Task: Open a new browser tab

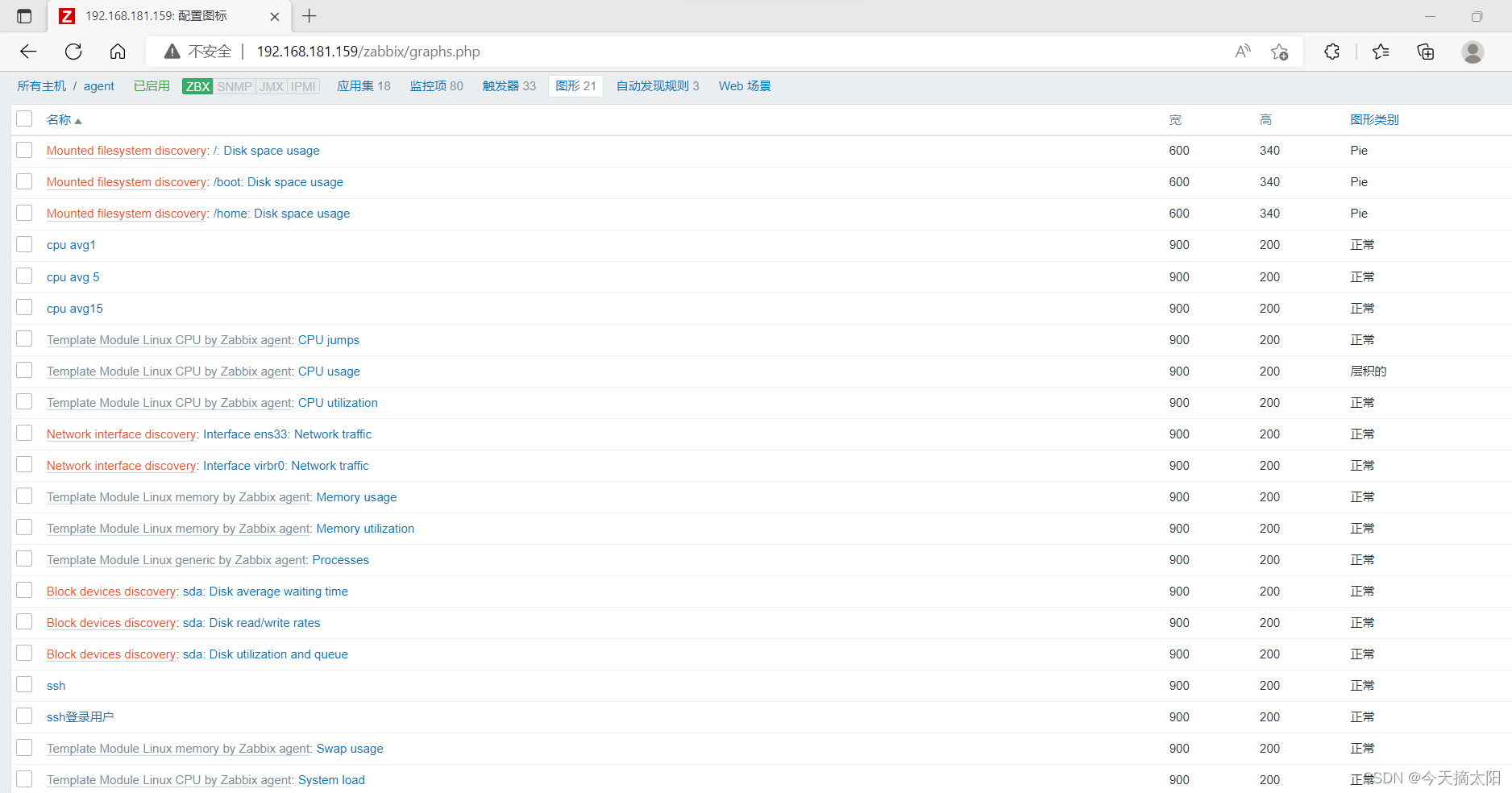Action: point(309,16)
